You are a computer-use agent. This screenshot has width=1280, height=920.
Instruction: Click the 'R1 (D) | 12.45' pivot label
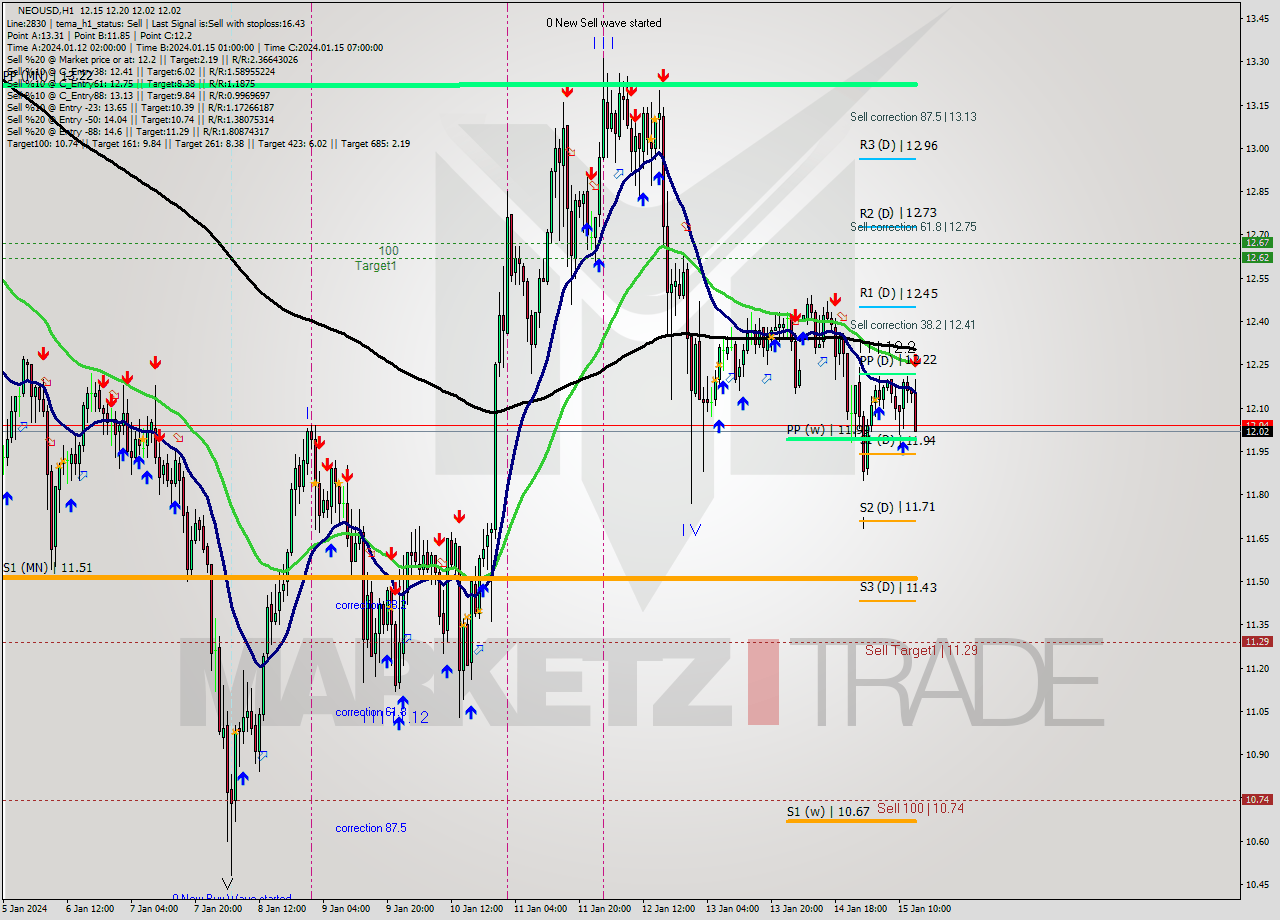(898, 293)
